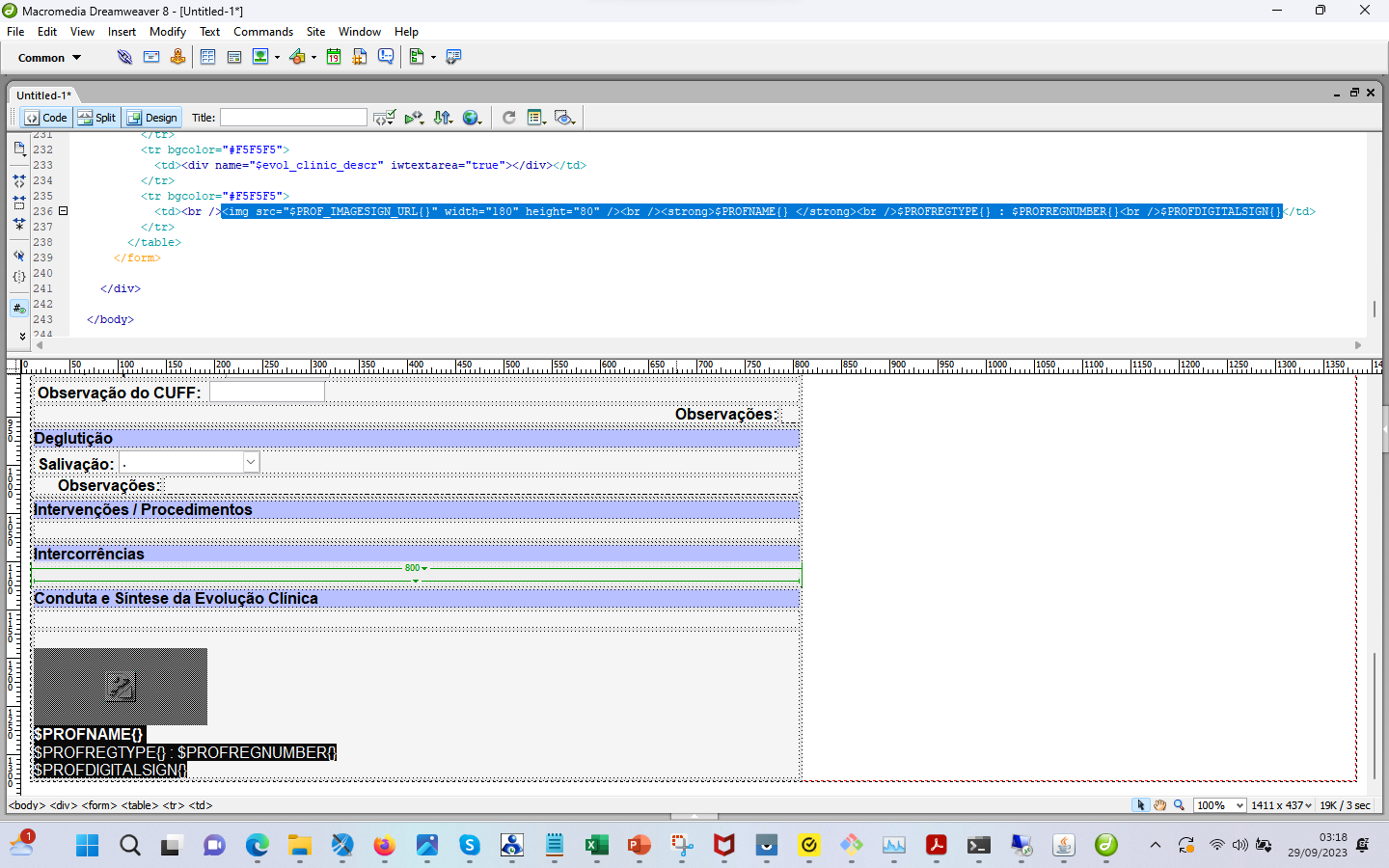Open the Salivação dropdown list

click(x=251, y=463)
